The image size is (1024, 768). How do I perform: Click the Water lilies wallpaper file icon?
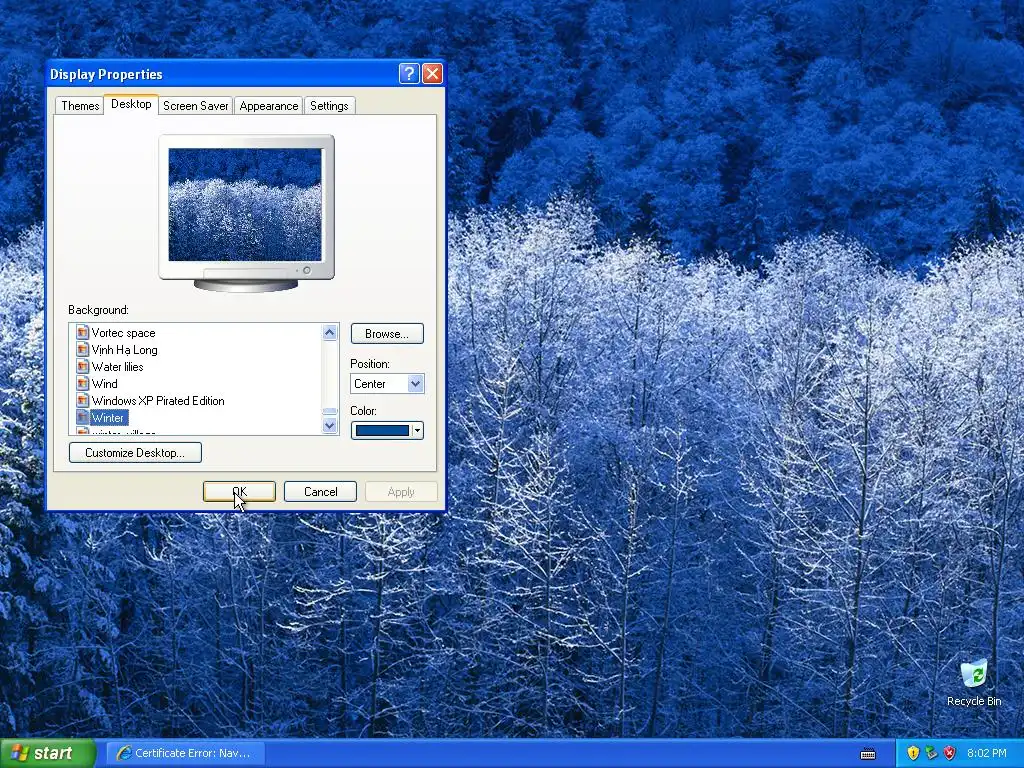click(82, 366)
